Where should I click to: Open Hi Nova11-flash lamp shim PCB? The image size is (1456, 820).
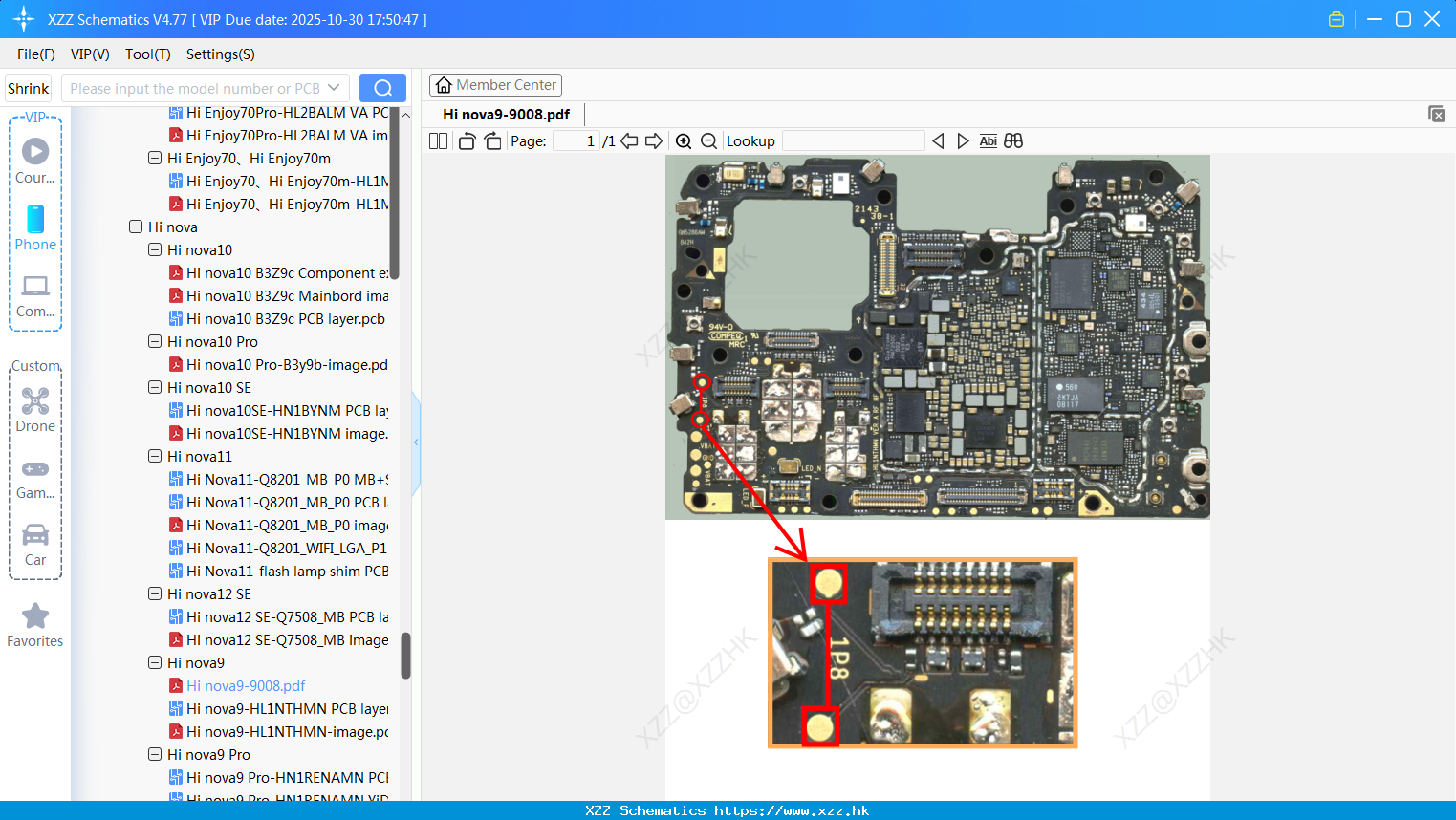[279, 572]
